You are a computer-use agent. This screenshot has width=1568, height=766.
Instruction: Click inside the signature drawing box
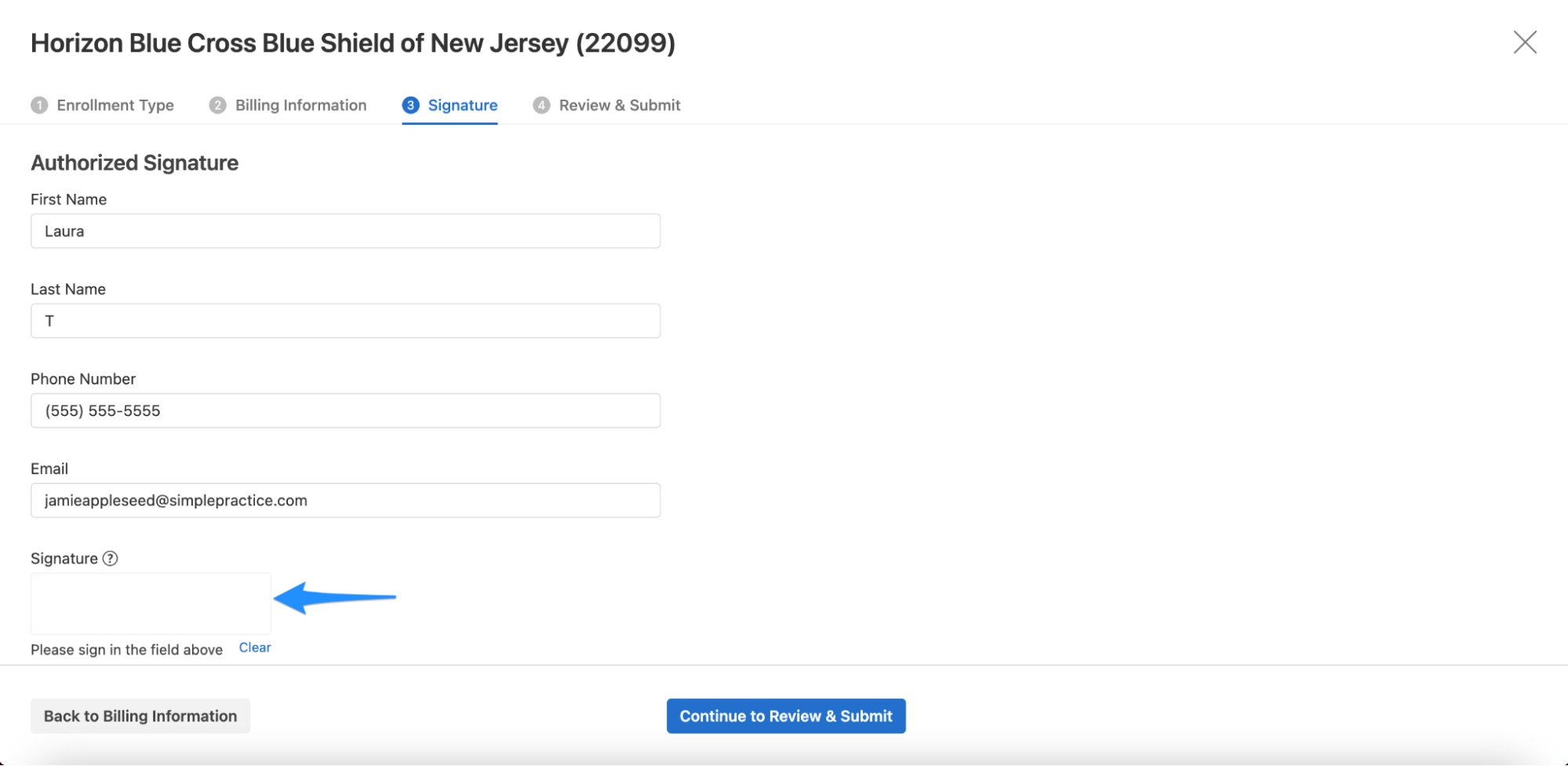pyautogui.click(x=150, y=604)
